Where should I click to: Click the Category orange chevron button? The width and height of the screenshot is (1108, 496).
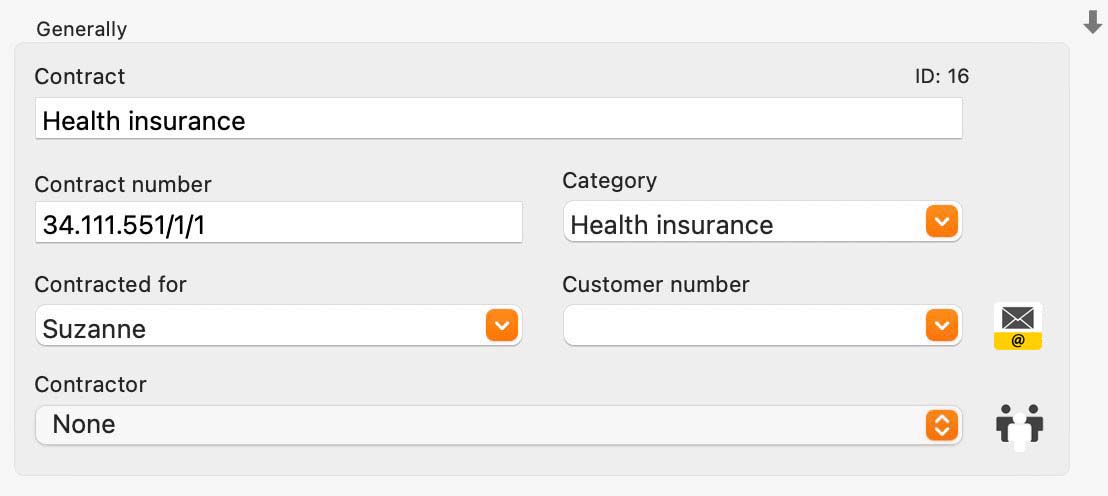pos(942,223)
